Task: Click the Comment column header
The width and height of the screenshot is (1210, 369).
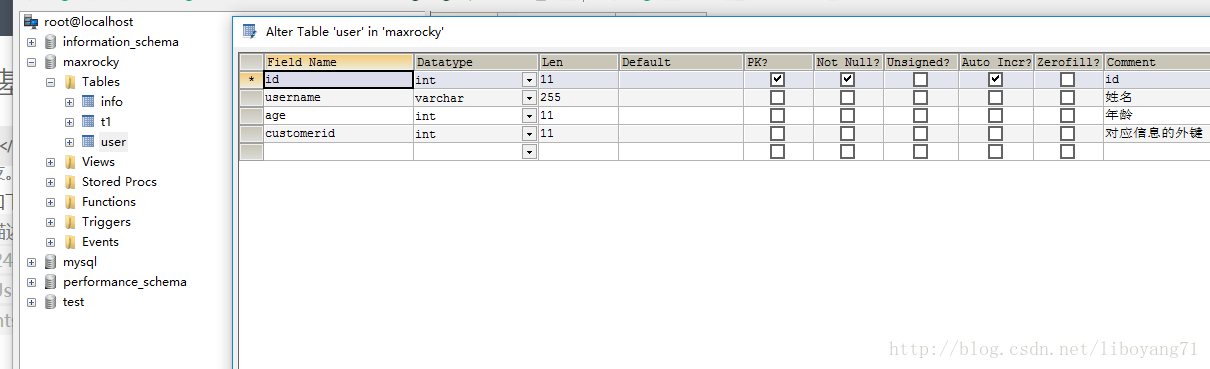Action: coord(1157,62)
